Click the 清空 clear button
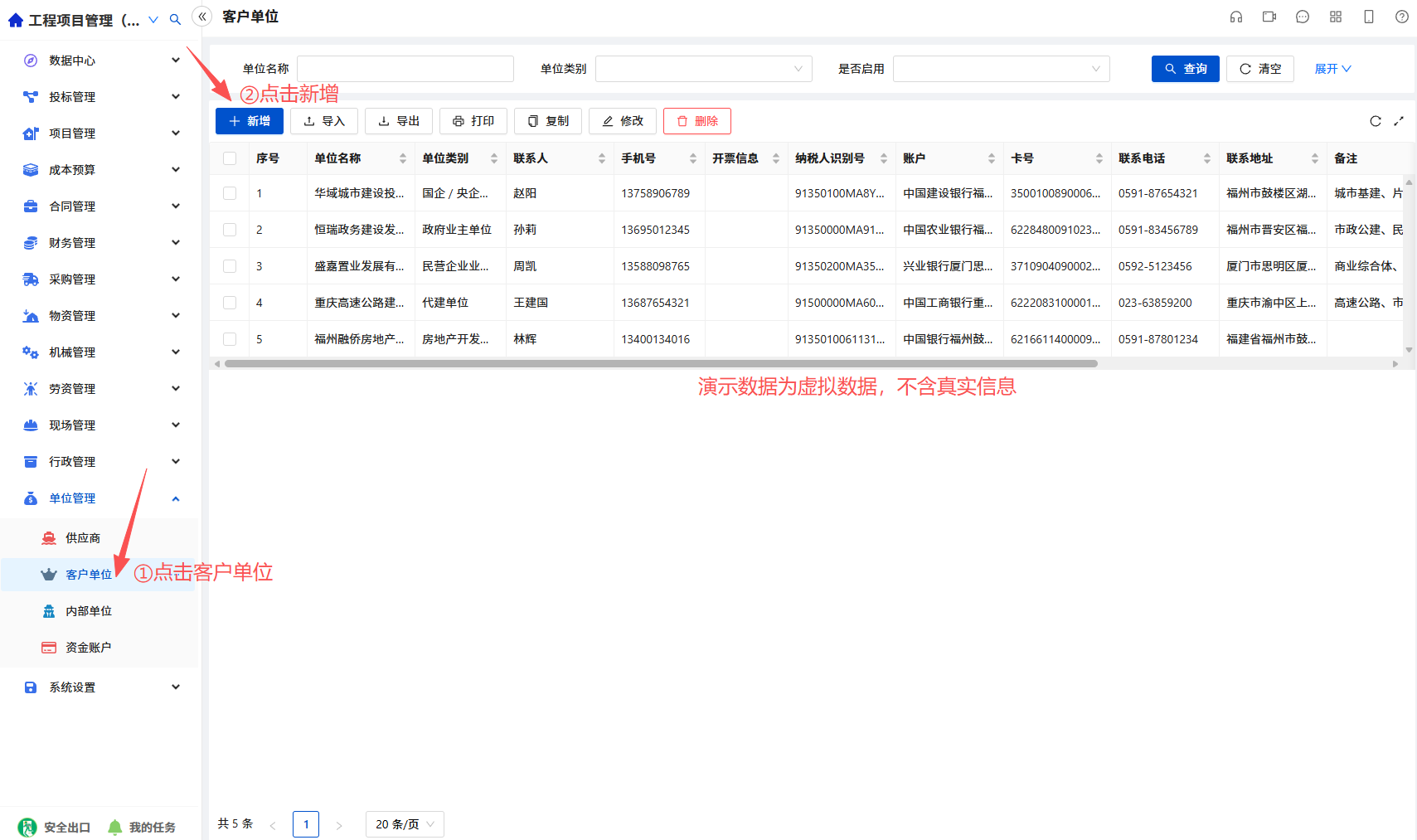The width and height of the screenshot is (1417, 840). [1260, 69]
